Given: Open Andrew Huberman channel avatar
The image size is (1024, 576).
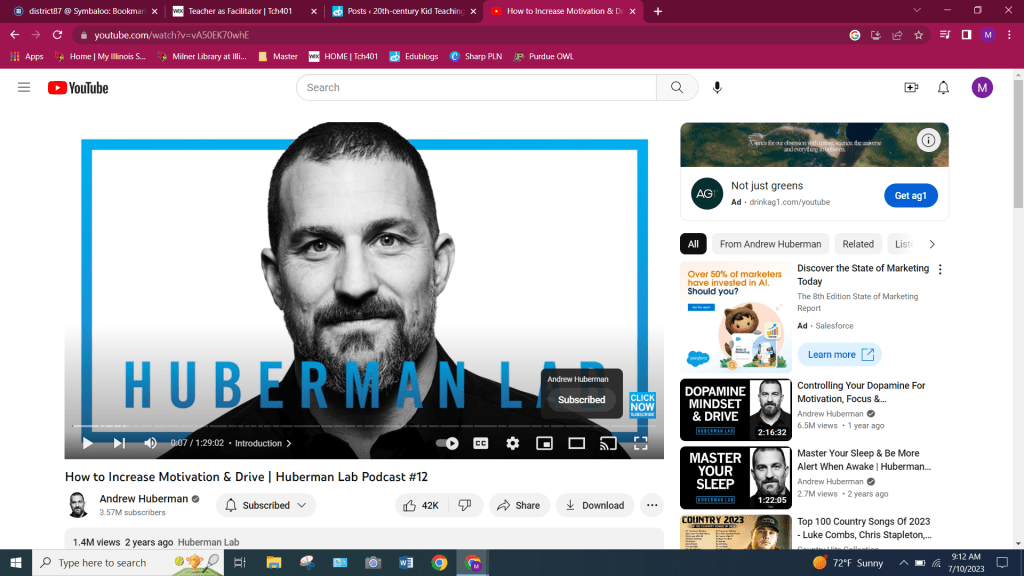Looking at the screenshot, I should 78,505.
